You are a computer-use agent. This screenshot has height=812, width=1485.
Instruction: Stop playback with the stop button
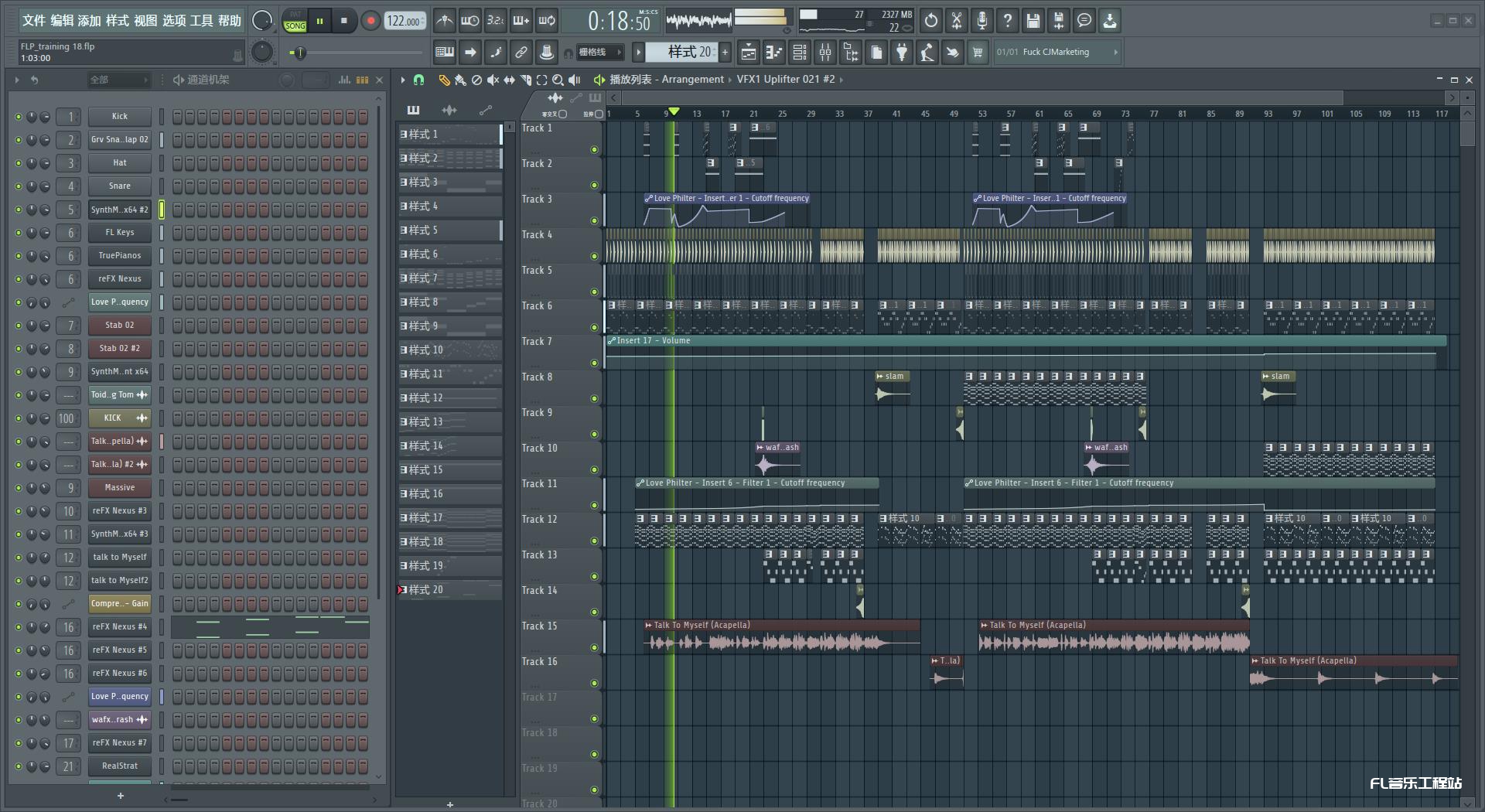344,21
